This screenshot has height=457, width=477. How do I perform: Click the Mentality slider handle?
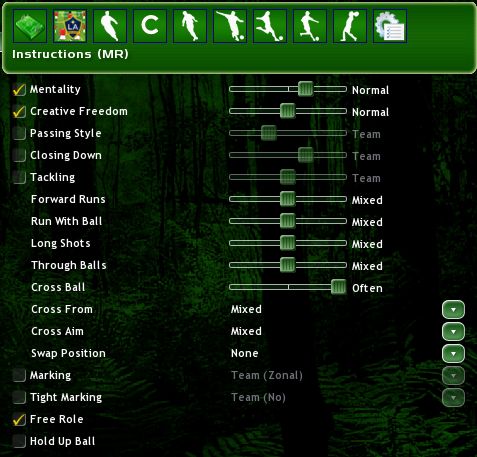305,89
